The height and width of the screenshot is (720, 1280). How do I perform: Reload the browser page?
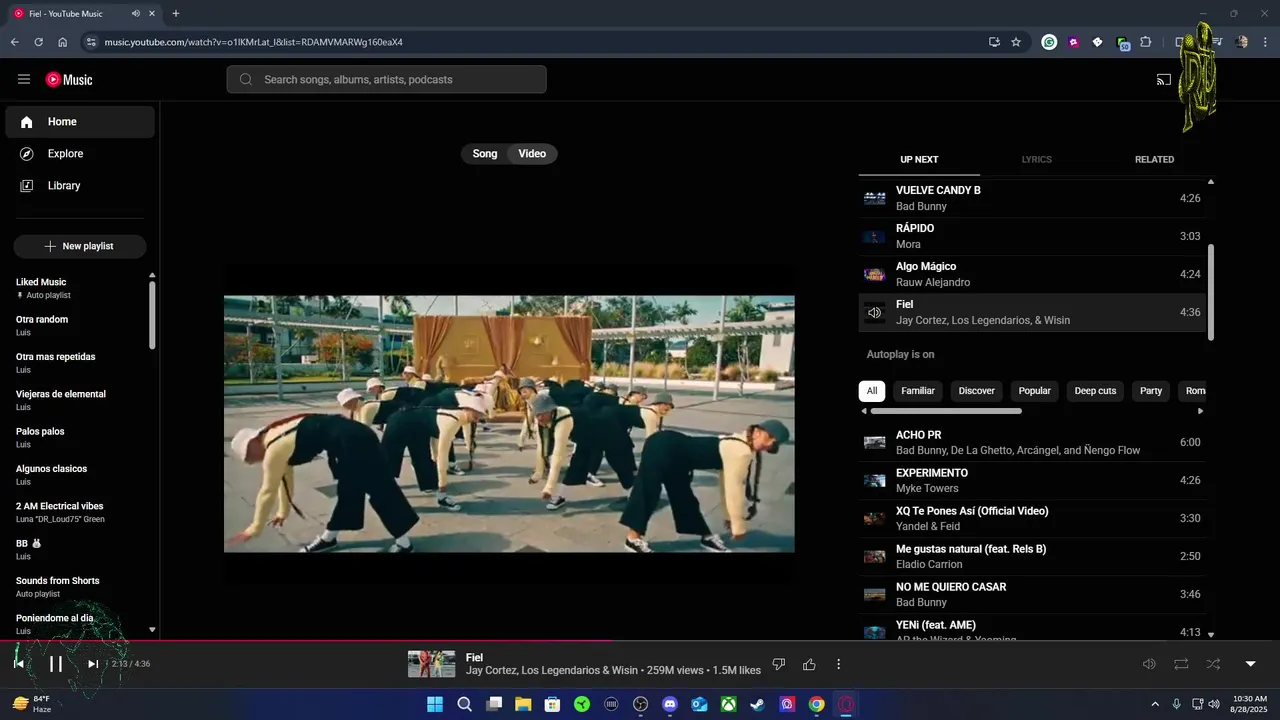pyautogui.click(x=38, y=42)
